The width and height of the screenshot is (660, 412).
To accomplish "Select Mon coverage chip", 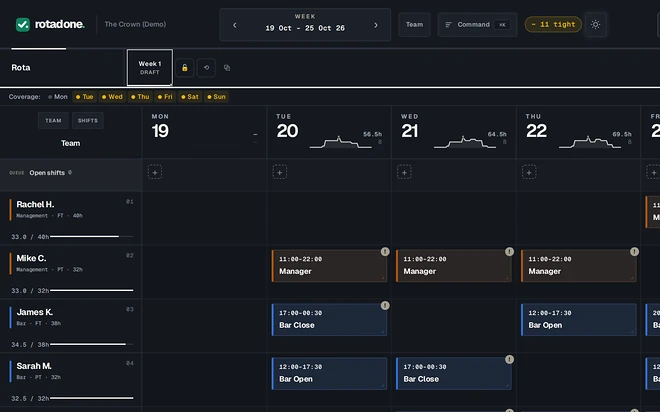I will 58,97.
